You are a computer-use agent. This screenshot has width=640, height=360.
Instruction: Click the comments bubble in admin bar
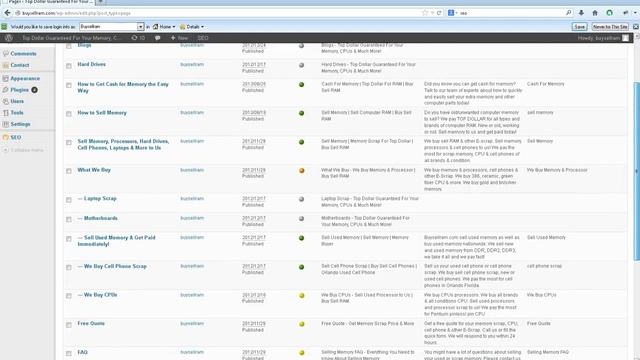(158, 38)
